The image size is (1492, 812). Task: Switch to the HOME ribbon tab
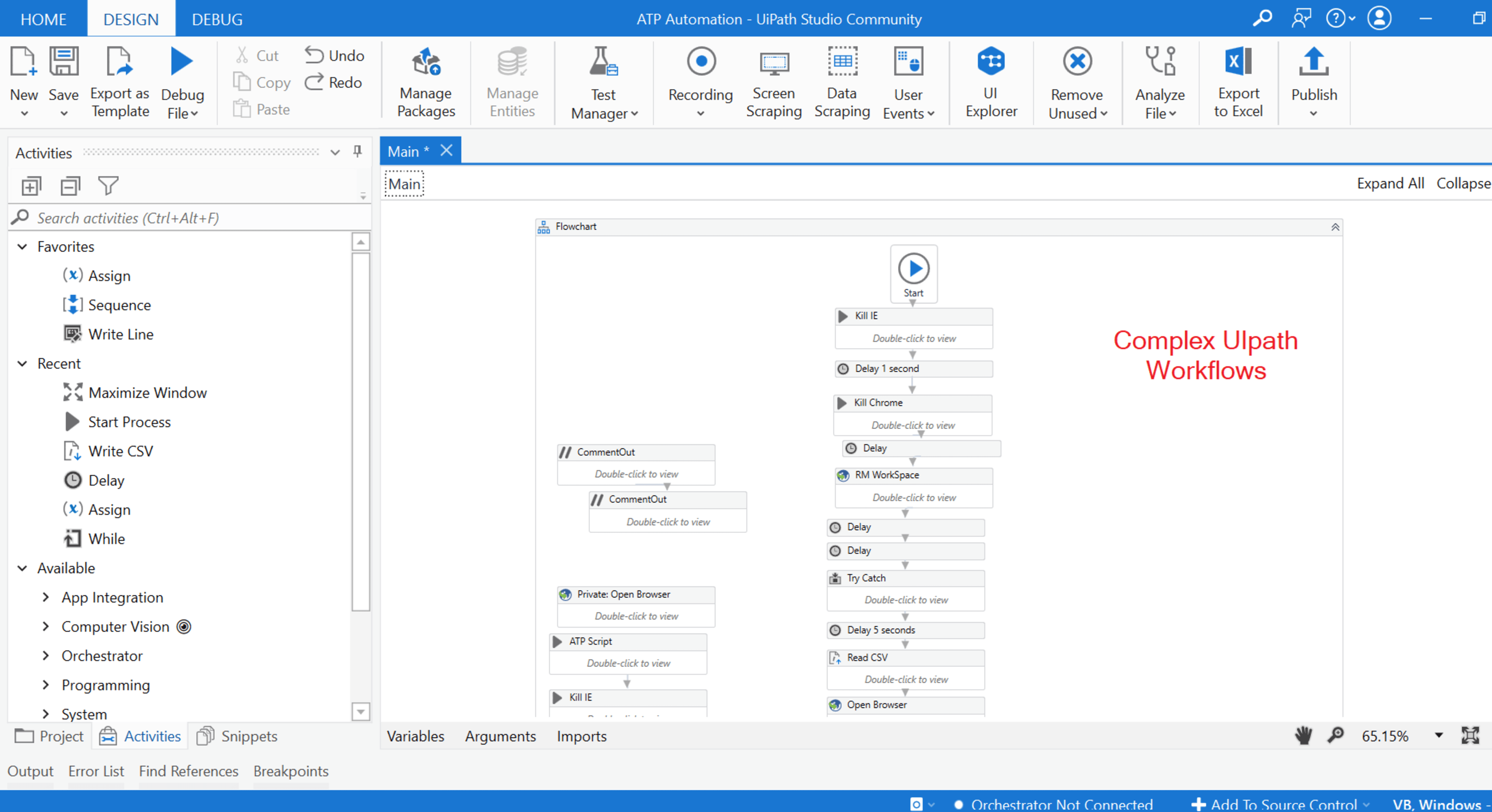pyautogui.click(x=44, y=19)
